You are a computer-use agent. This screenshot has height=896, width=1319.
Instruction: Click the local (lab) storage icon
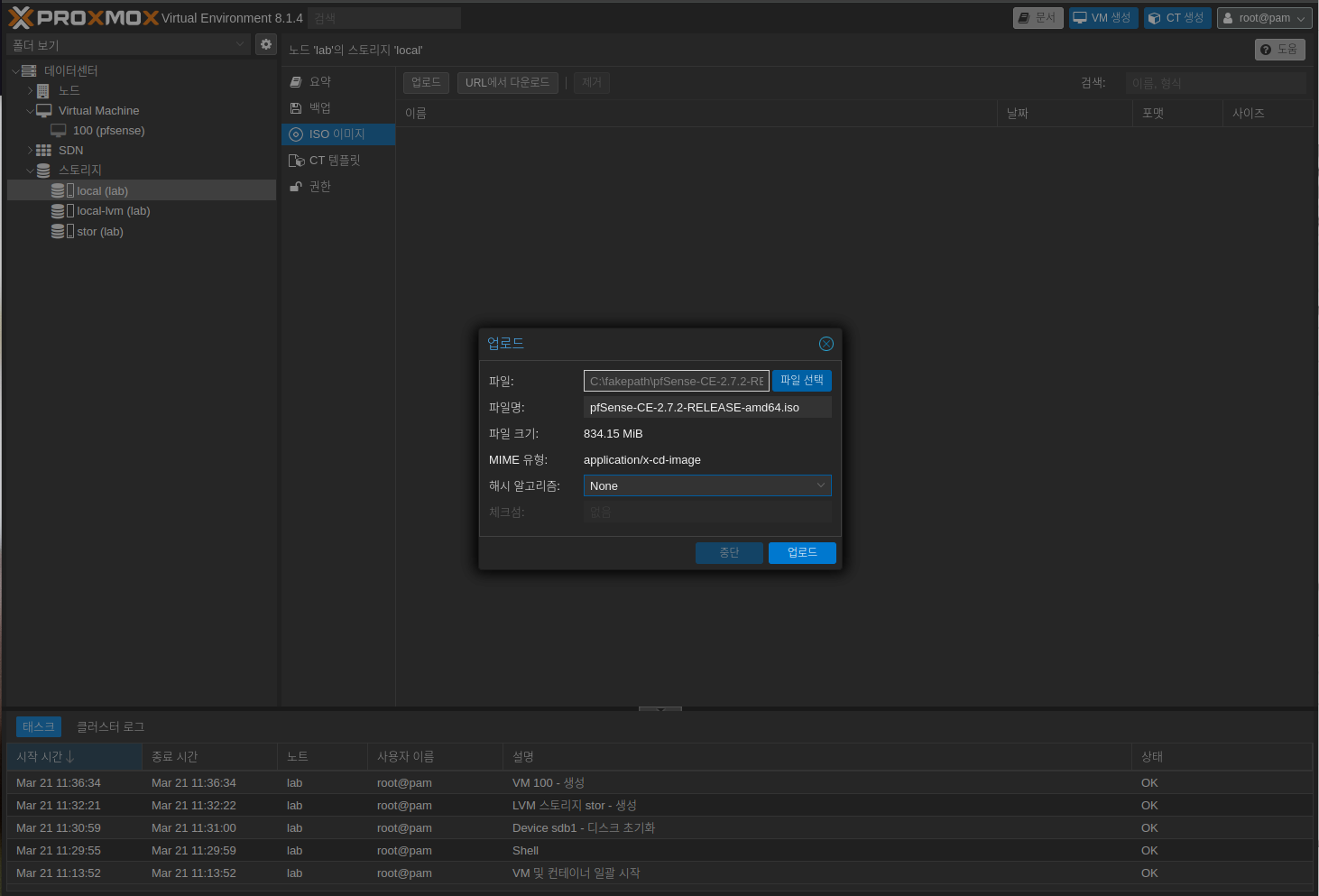tap(62, 190)
